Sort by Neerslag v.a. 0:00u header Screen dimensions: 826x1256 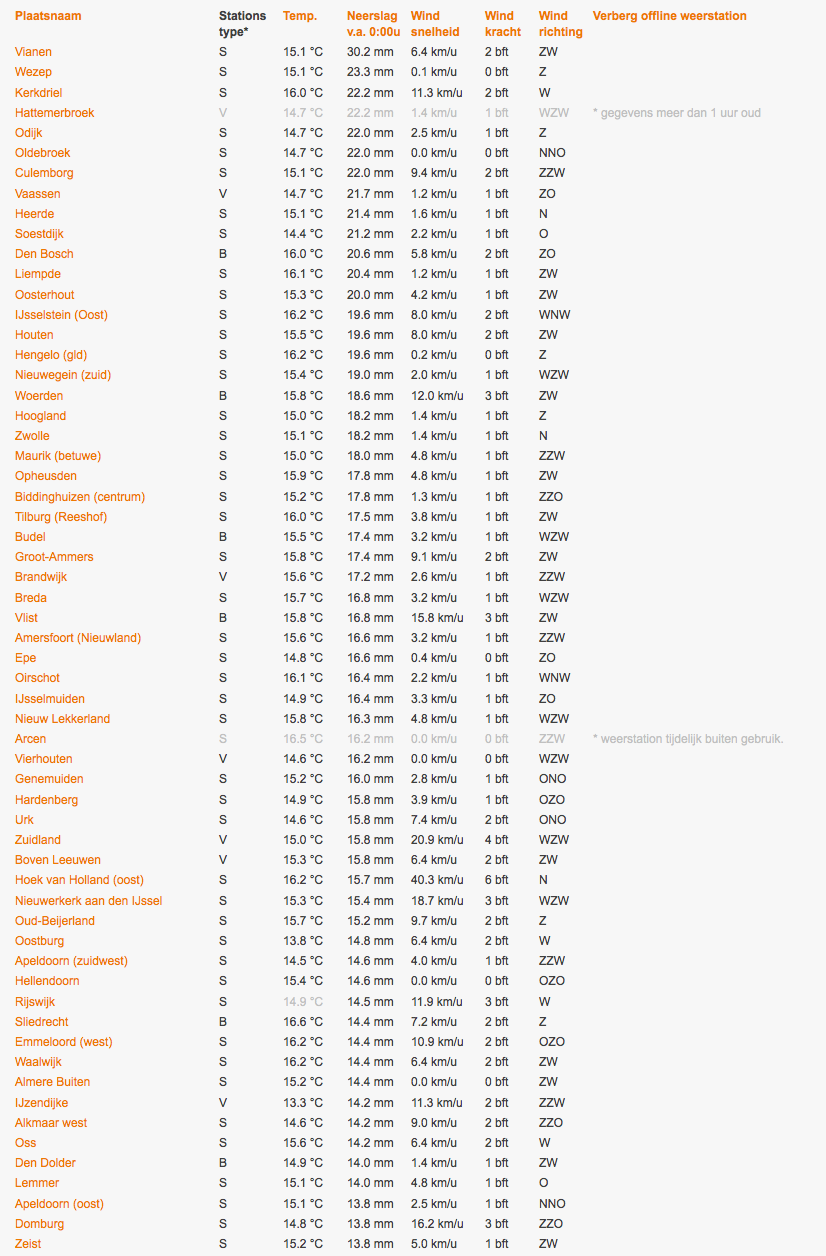point(374,24)
